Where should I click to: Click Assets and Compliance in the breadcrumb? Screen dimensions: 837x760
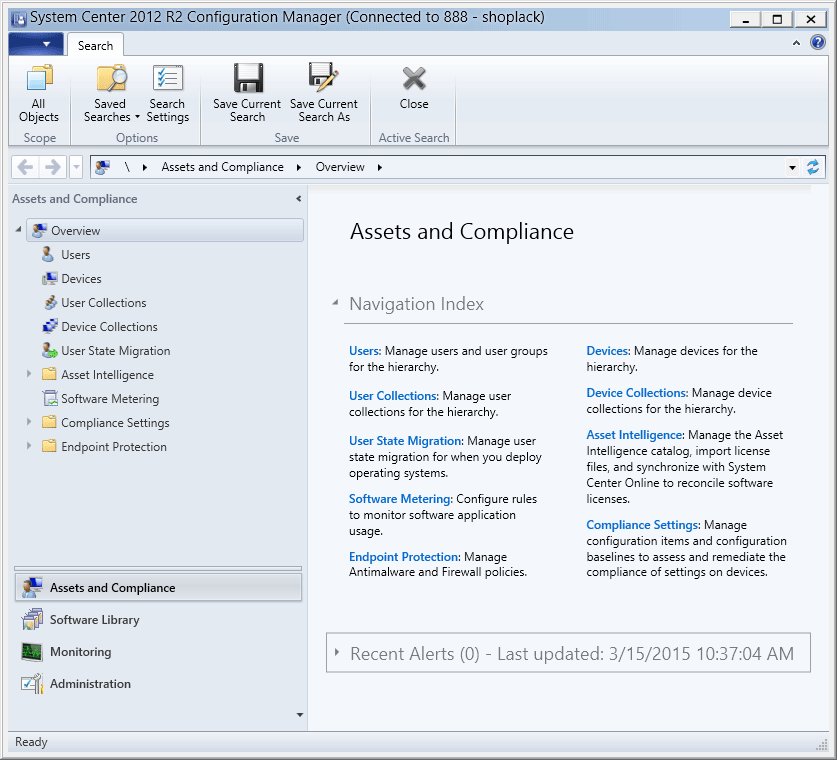click(223, 167)
